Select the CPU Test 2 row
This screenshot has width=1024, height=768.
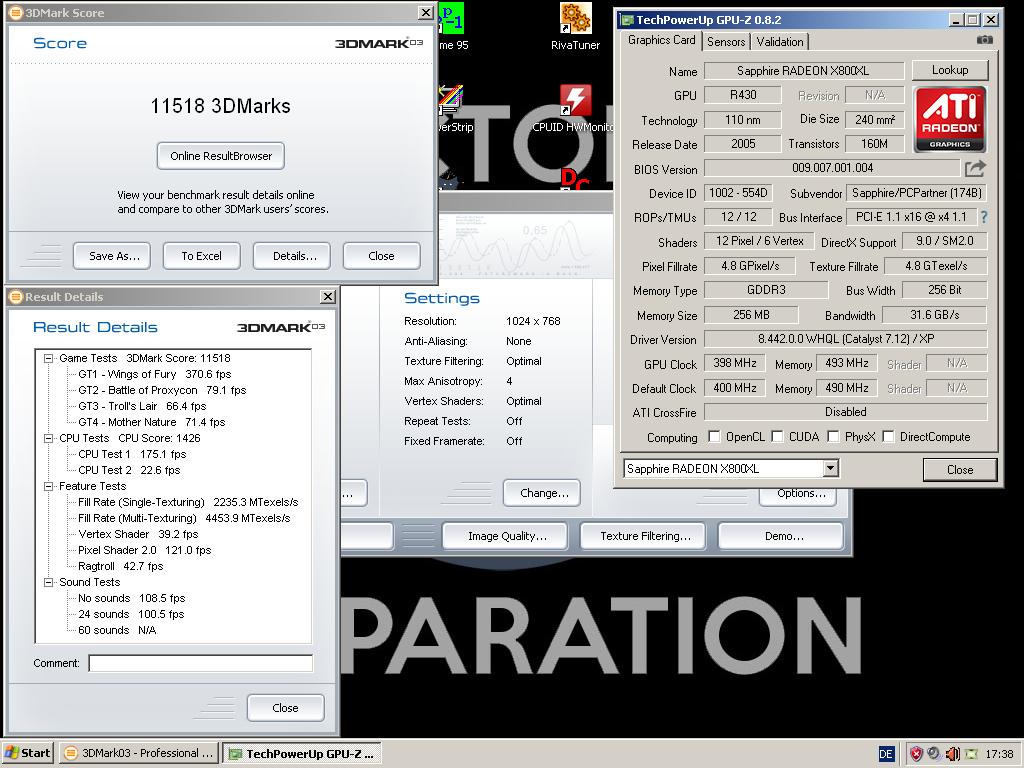point(129,470)
